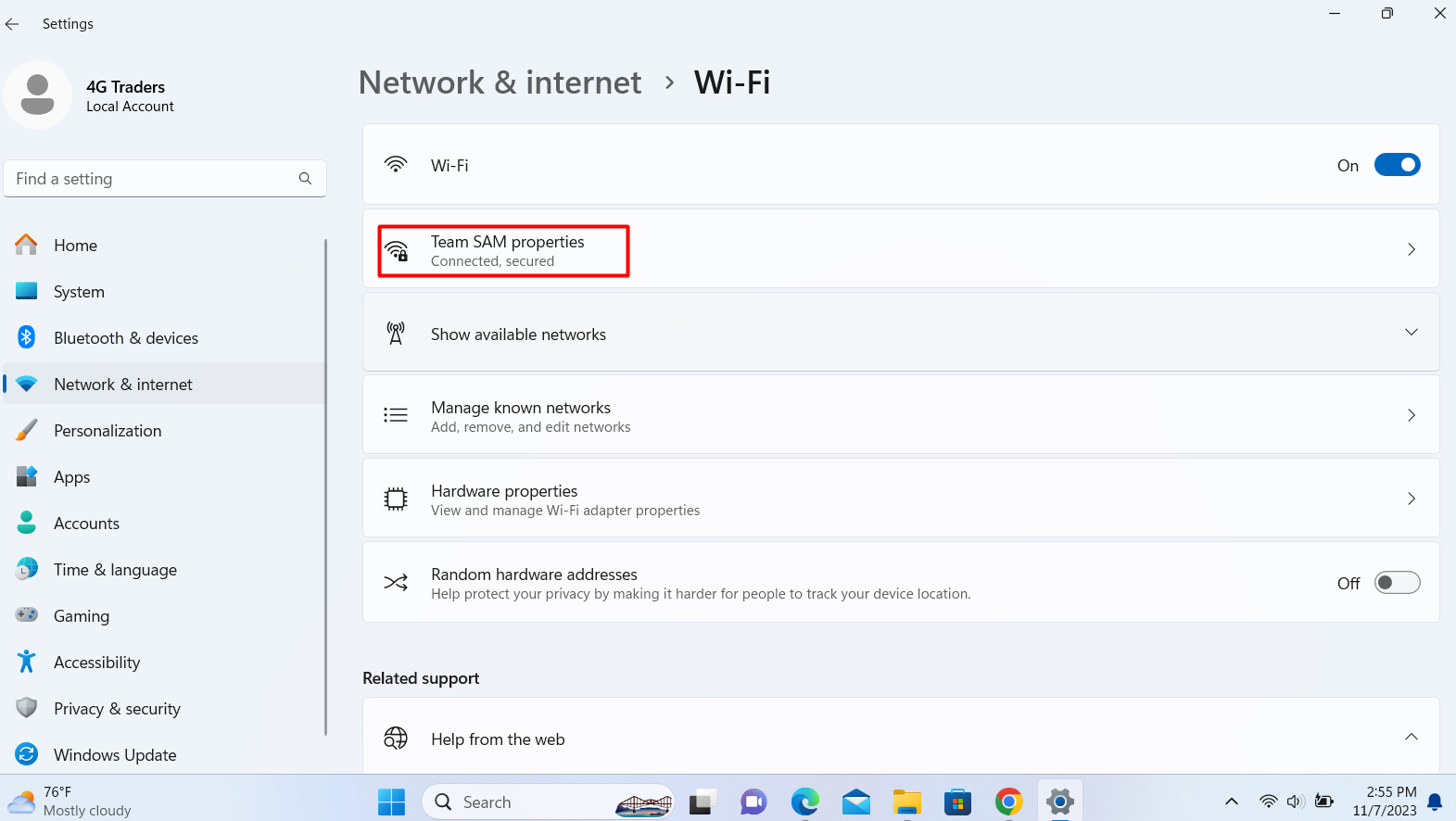1456x821 pixels.
Task: Click the Accessibility figure icon
Action: coord(27,662)
